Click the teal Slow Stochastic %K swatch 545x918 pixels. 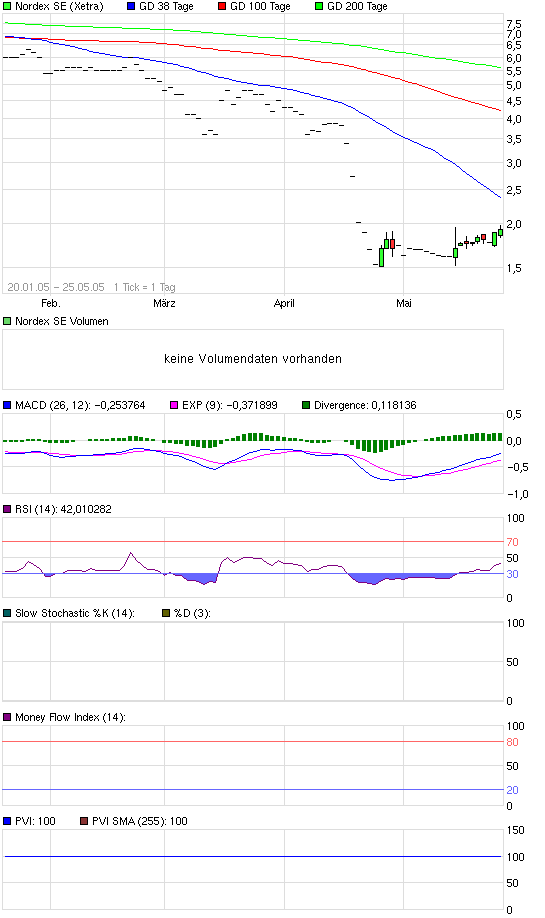click(7, 613)
